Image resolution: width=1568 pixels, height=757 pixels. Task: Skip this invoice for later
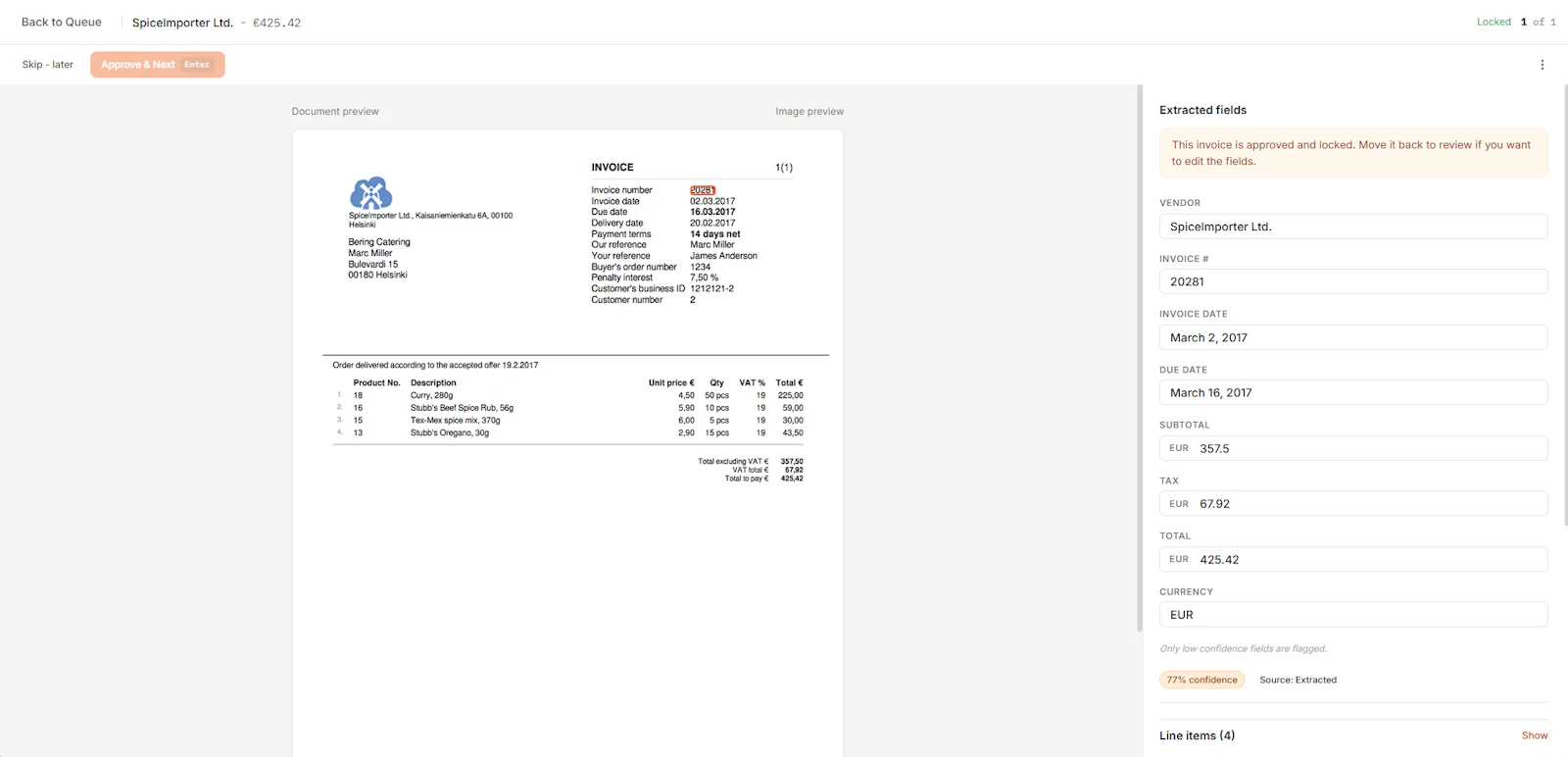coord(48,65)
